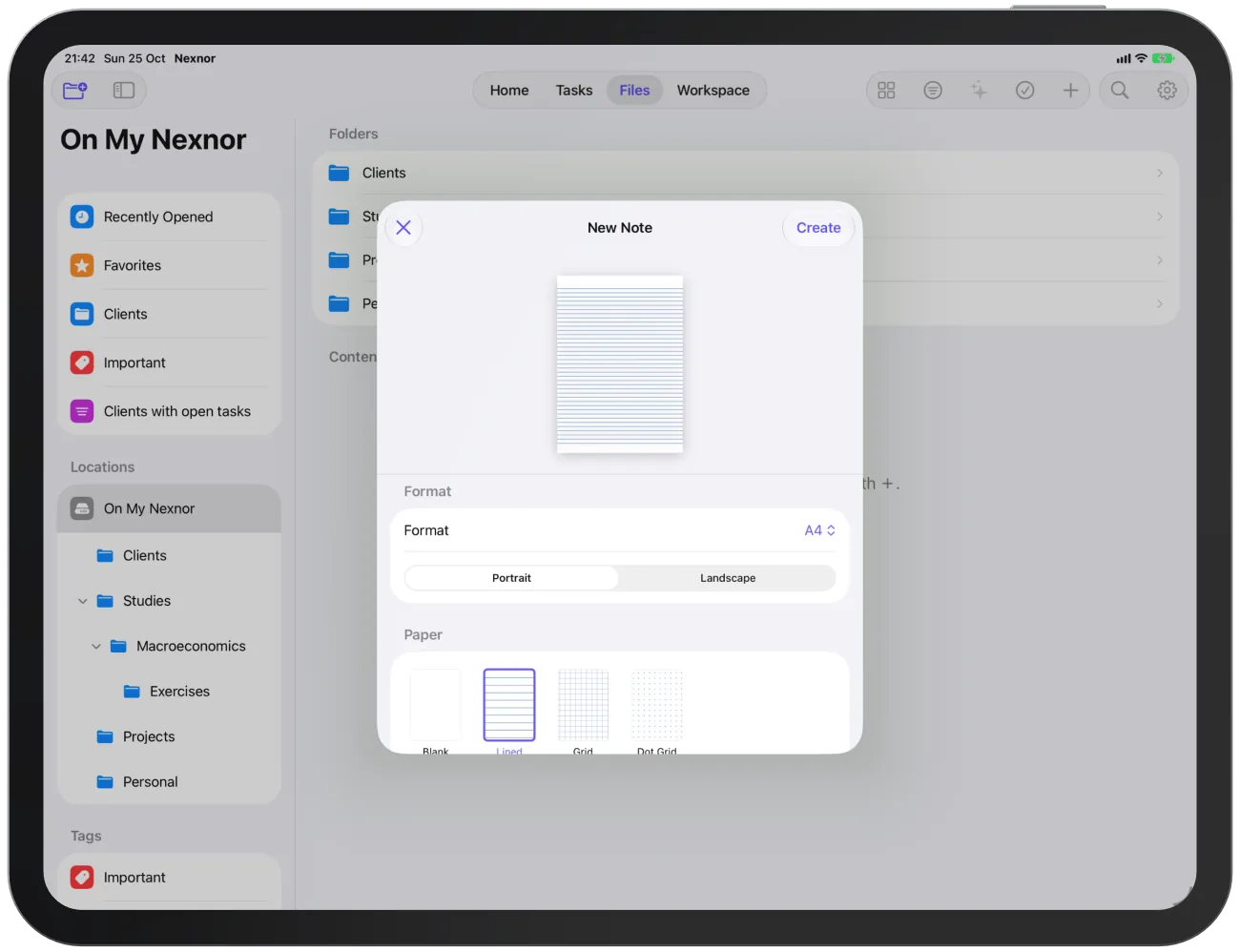Image resolution: width=1240 pixels, height=952 pixels.
Task: Click the checkmark circle icon in toolbar
Action: tap(1025, 90)
